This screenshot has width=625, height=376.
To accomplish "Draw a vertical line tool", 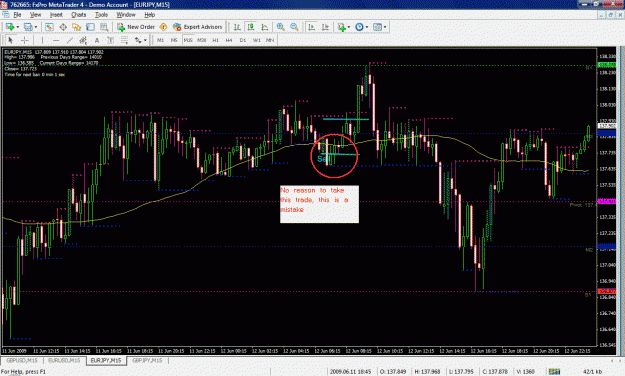I will click(x=42, y=40).
